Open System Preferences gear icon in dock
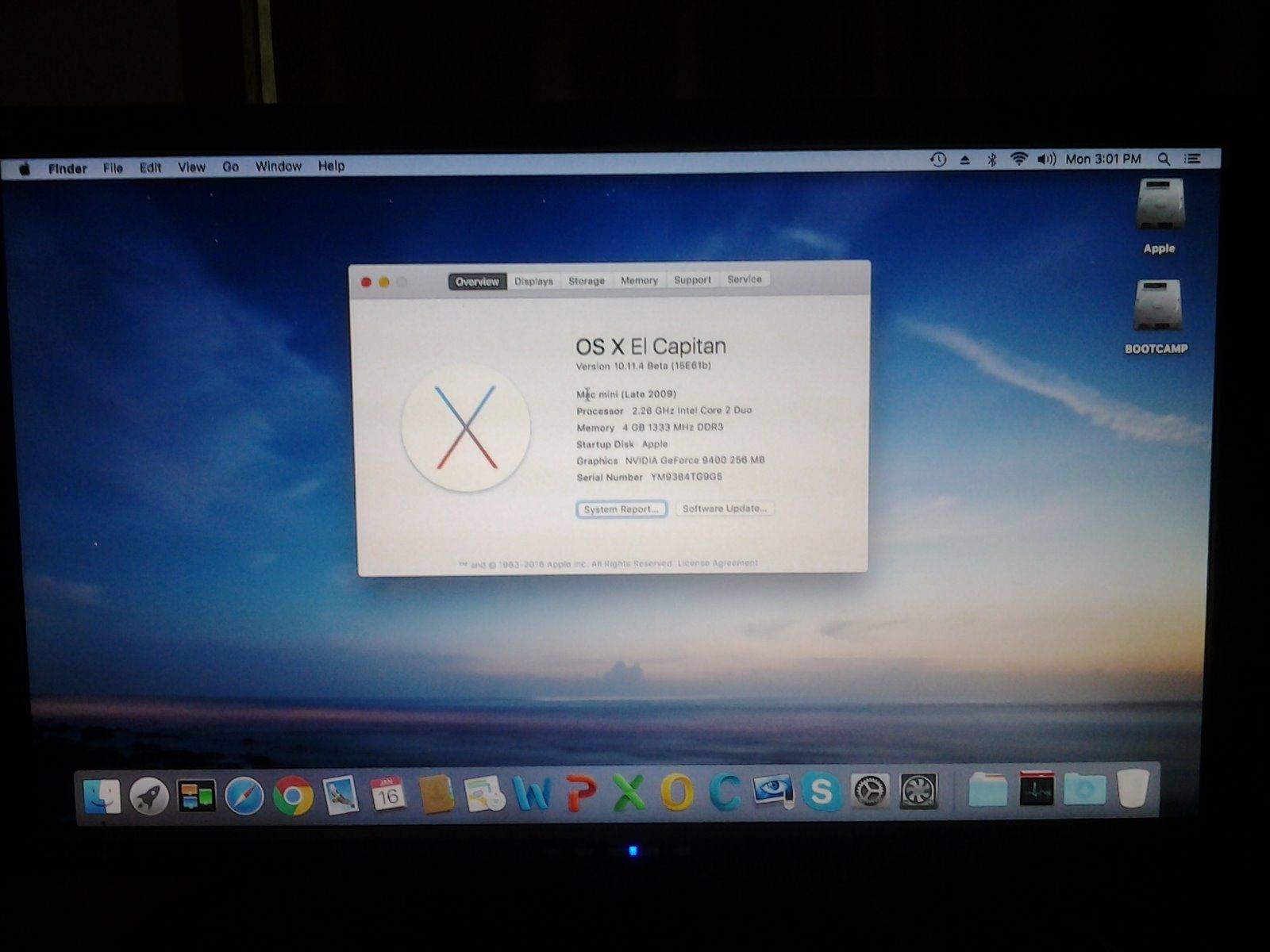The height and width of the screenshot is (952, 1270). click(870, 791)
